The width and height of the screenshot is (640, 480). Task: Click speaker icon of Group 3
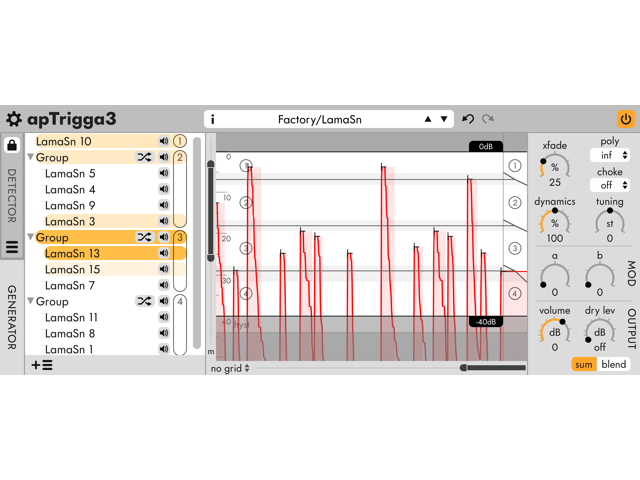click(x=164, y=237)
